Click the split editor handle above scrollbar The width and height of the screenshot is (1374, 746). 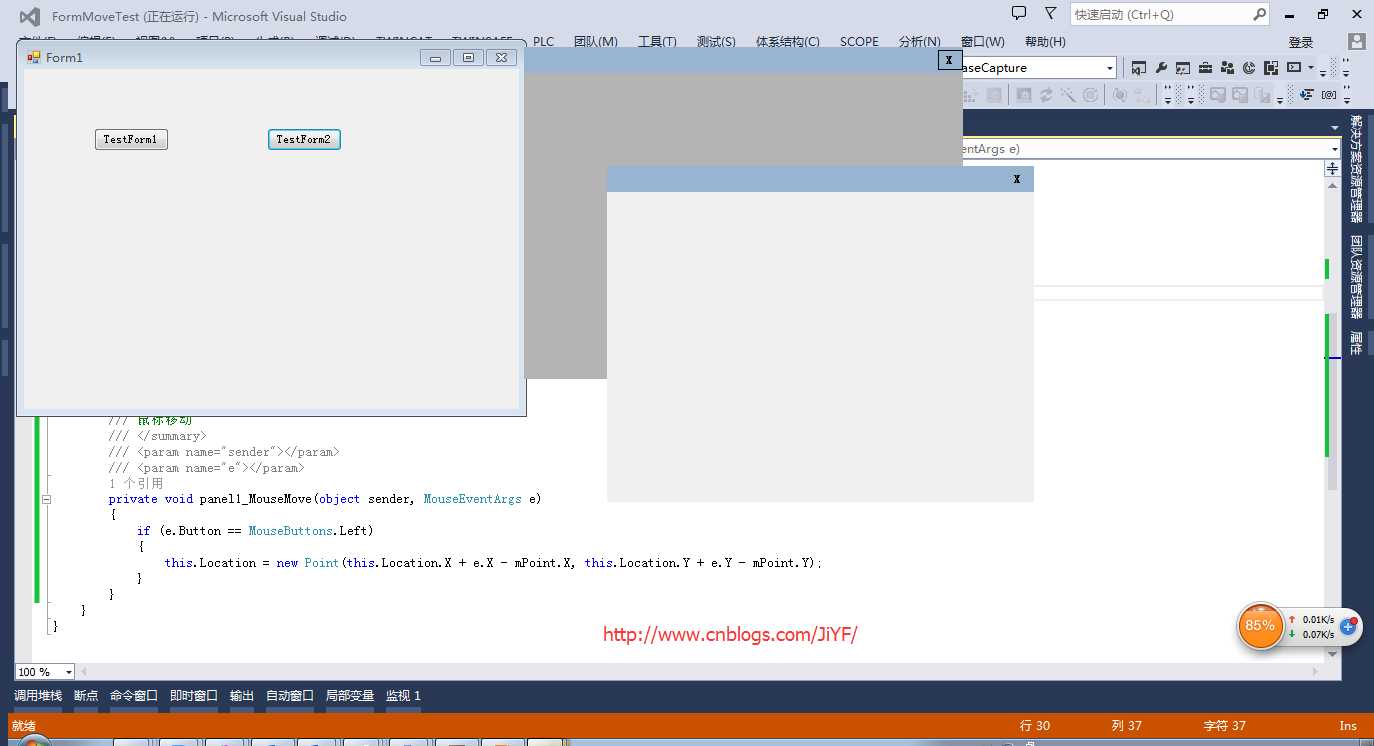pos(1332,168)
